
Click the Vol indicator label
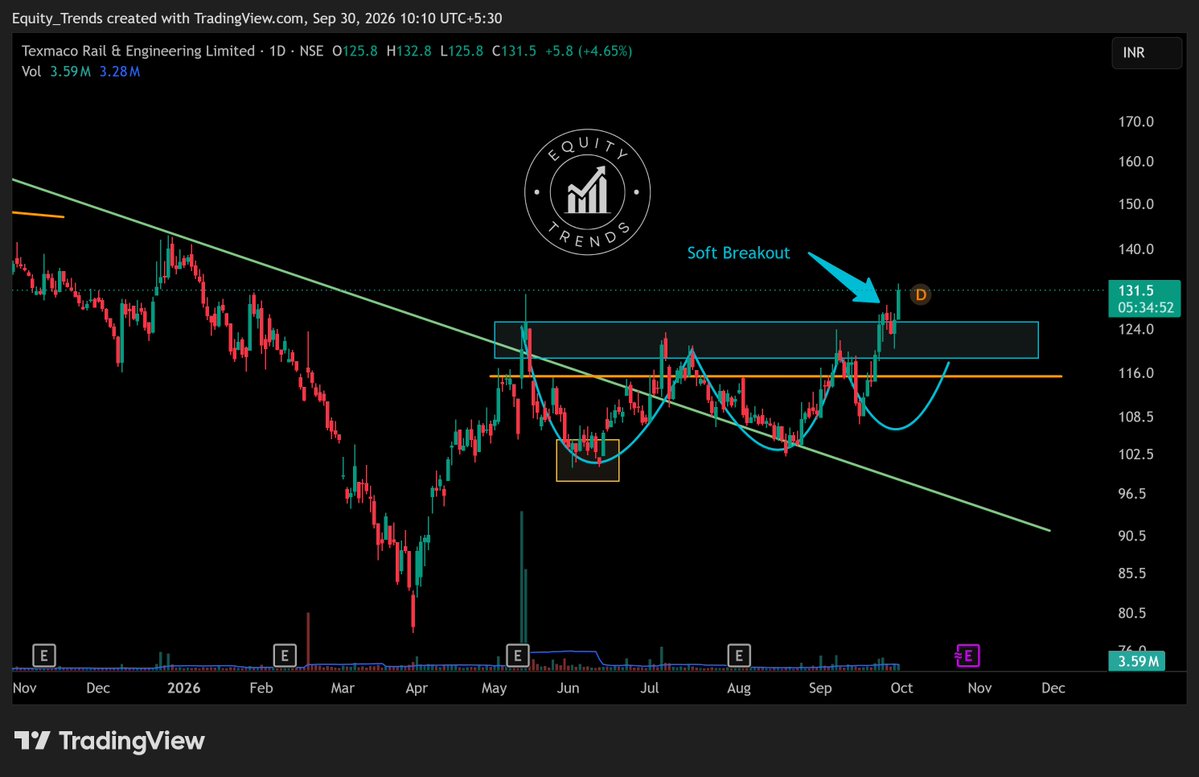pos(31,71)
